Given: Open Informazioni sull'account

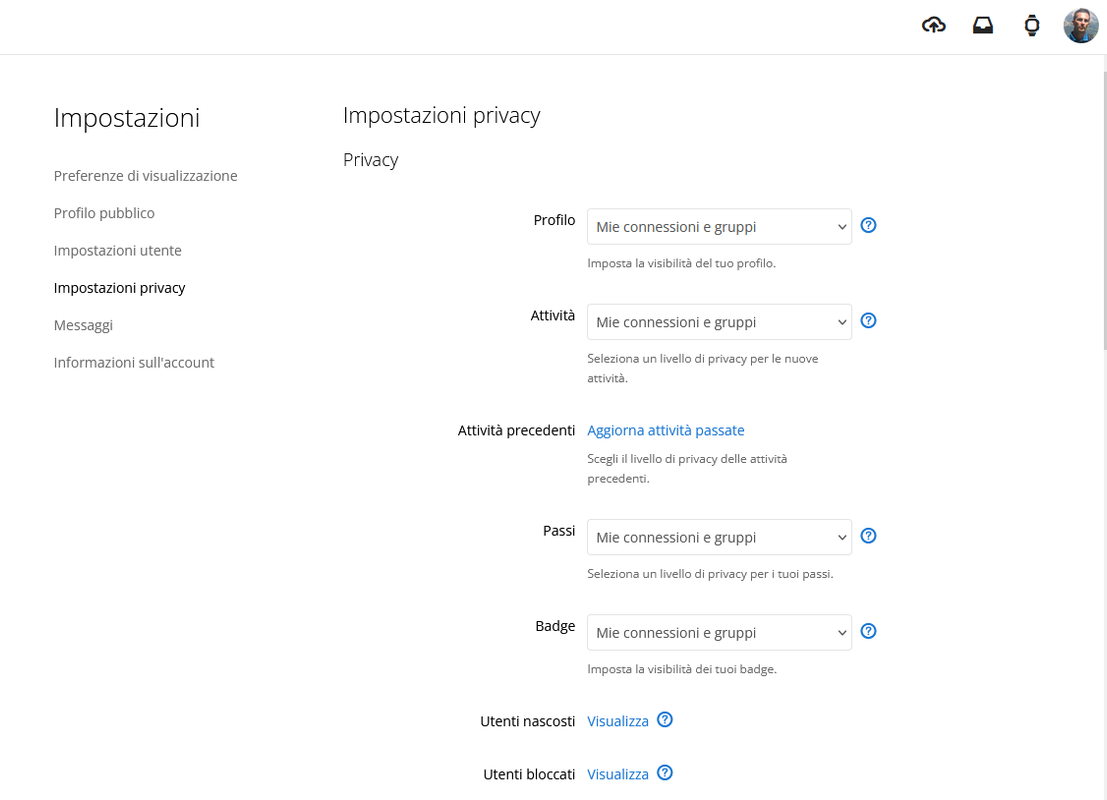Looking at the screenshot, I should click(x=133, y=363).
